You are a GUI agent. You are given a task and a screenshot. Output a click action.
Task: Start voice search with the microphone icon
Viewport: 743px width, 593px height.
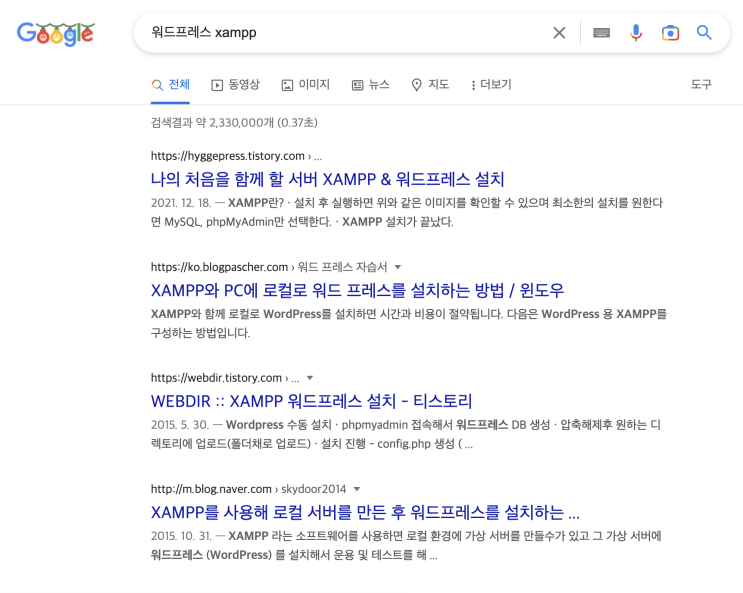coord(636,33)
